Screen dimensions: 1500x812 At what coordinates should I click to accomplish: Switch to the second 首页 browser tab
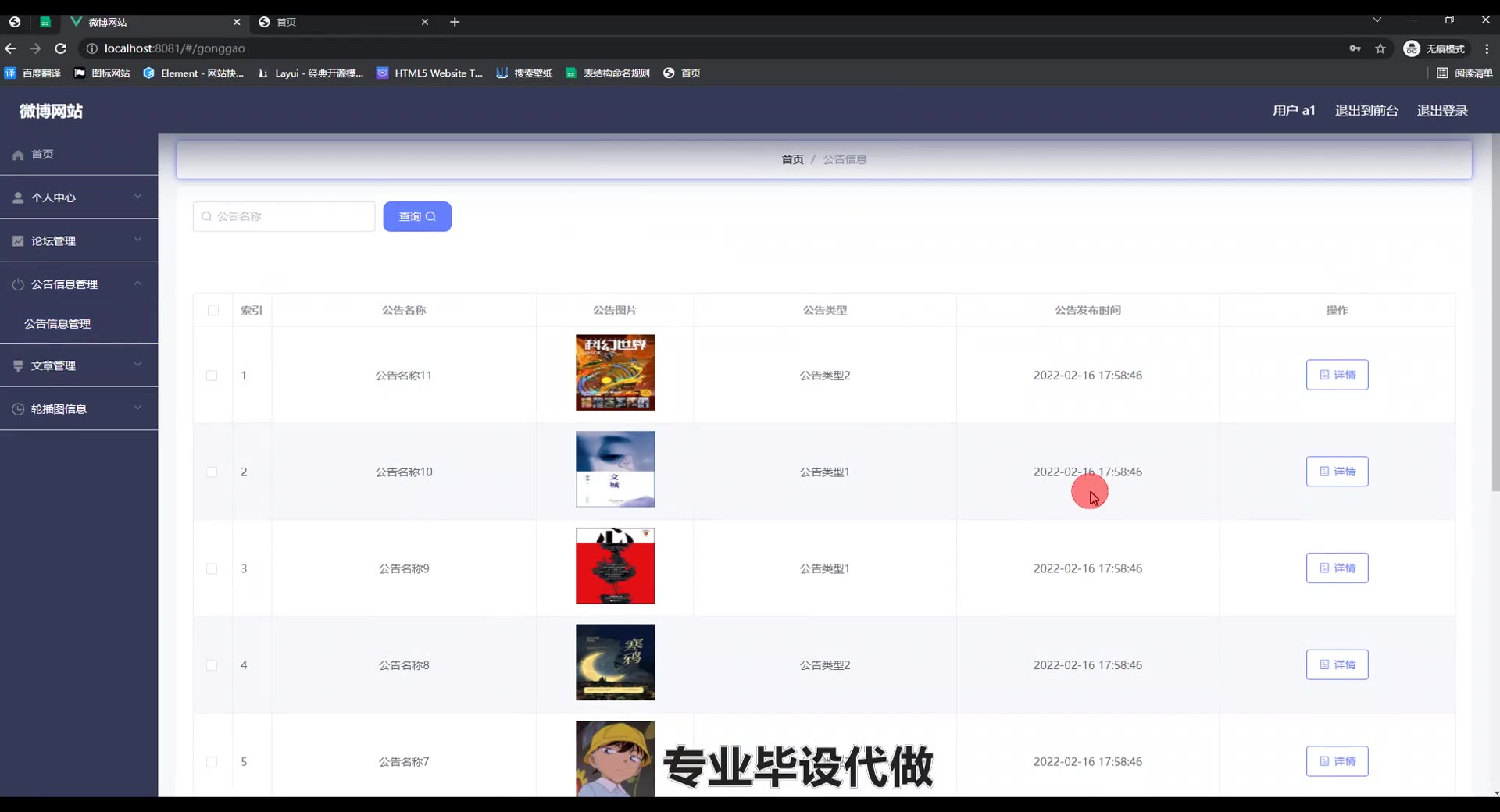342,22
